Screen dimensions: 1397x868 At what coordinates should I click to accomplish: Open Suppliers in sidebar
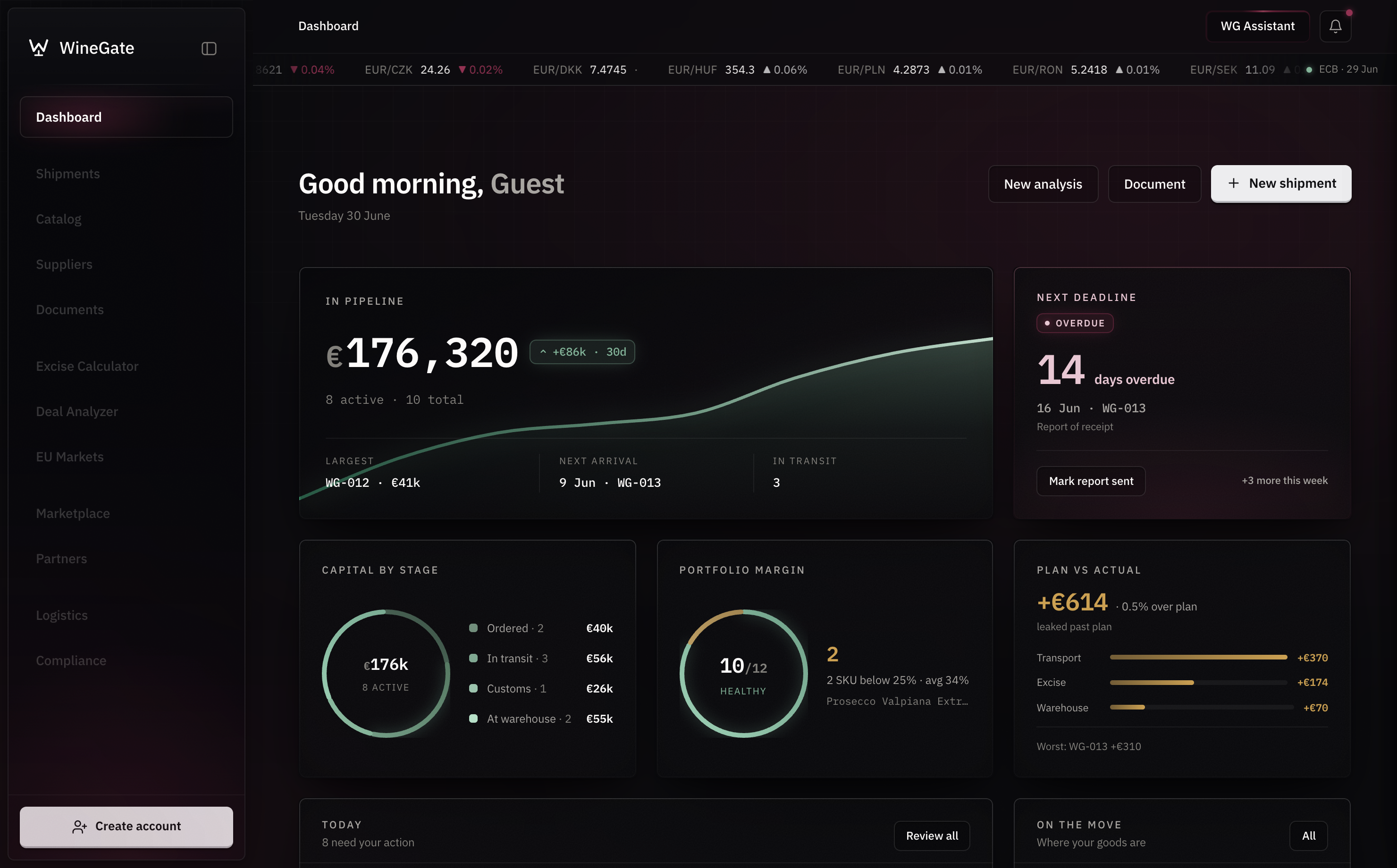coord(64,264)
